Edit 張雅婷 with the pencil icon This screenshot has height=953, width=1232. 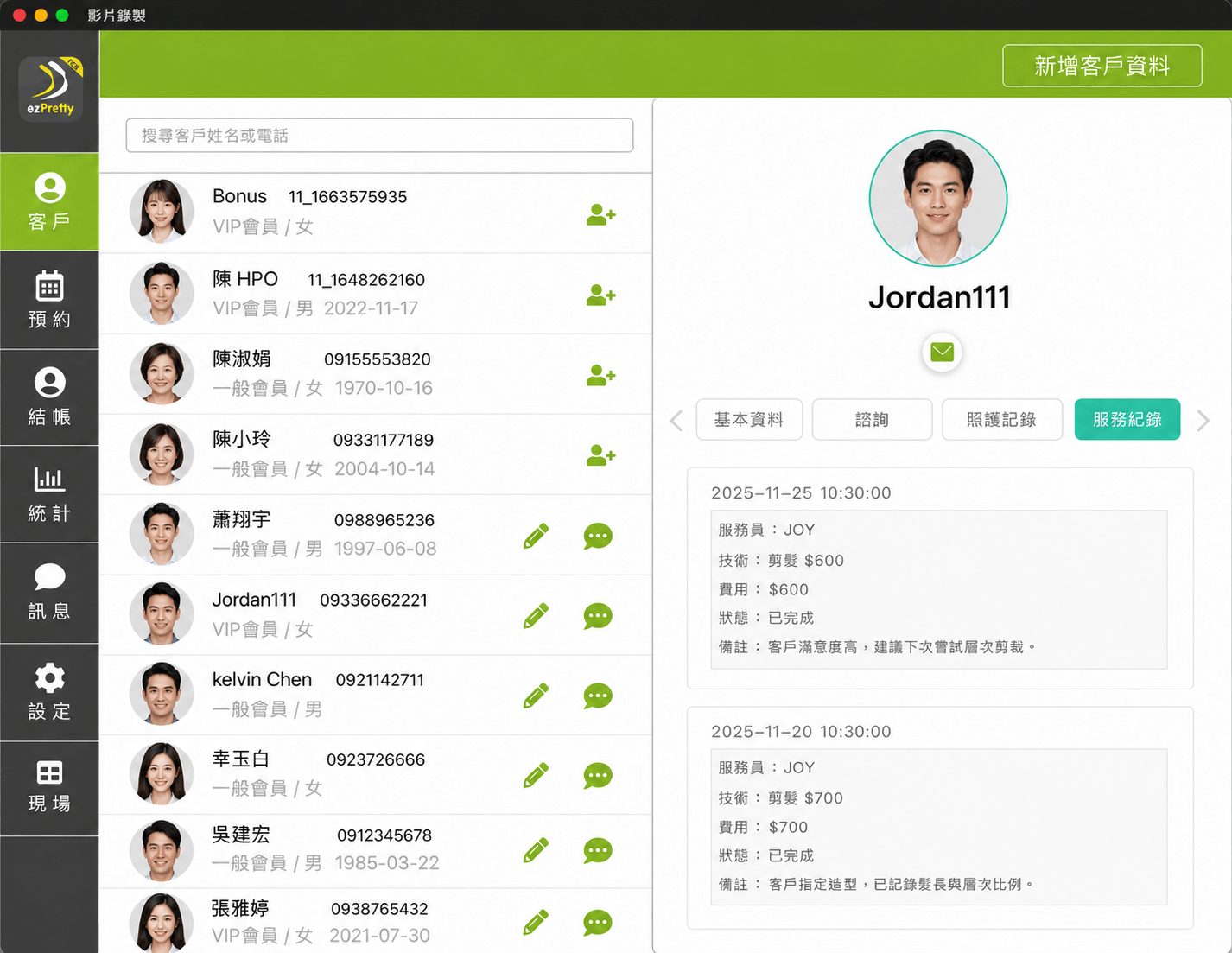(536, 922)
